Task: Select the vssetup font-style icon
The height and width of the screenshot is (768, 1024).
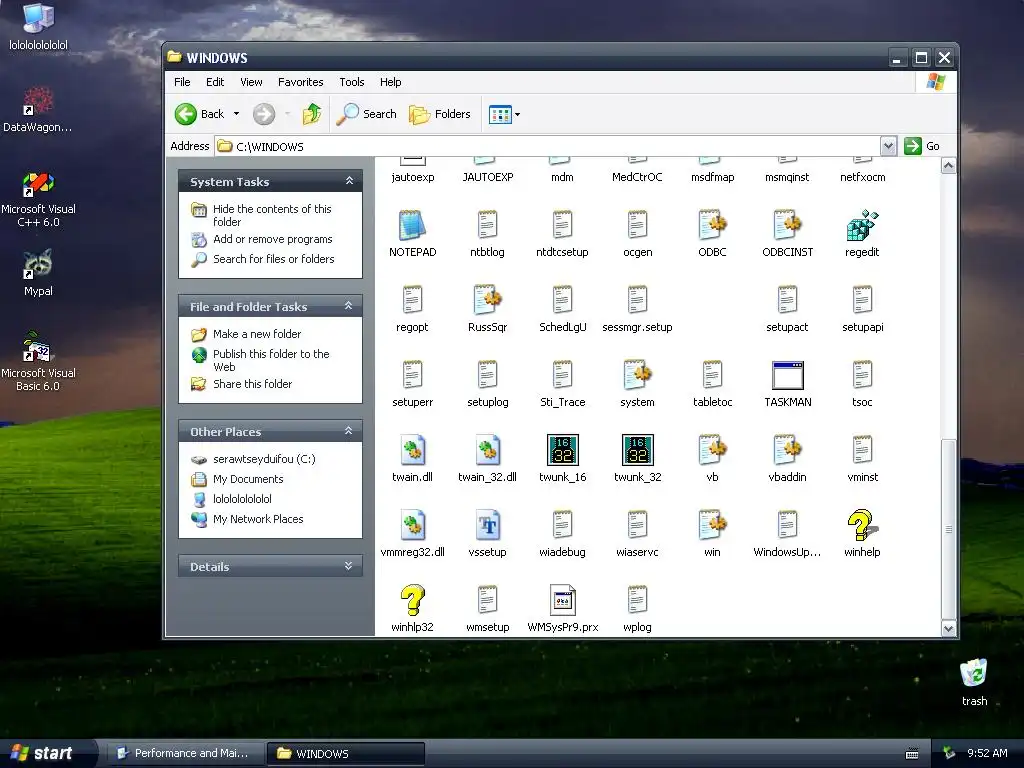Action: click(x=487, y=526)
